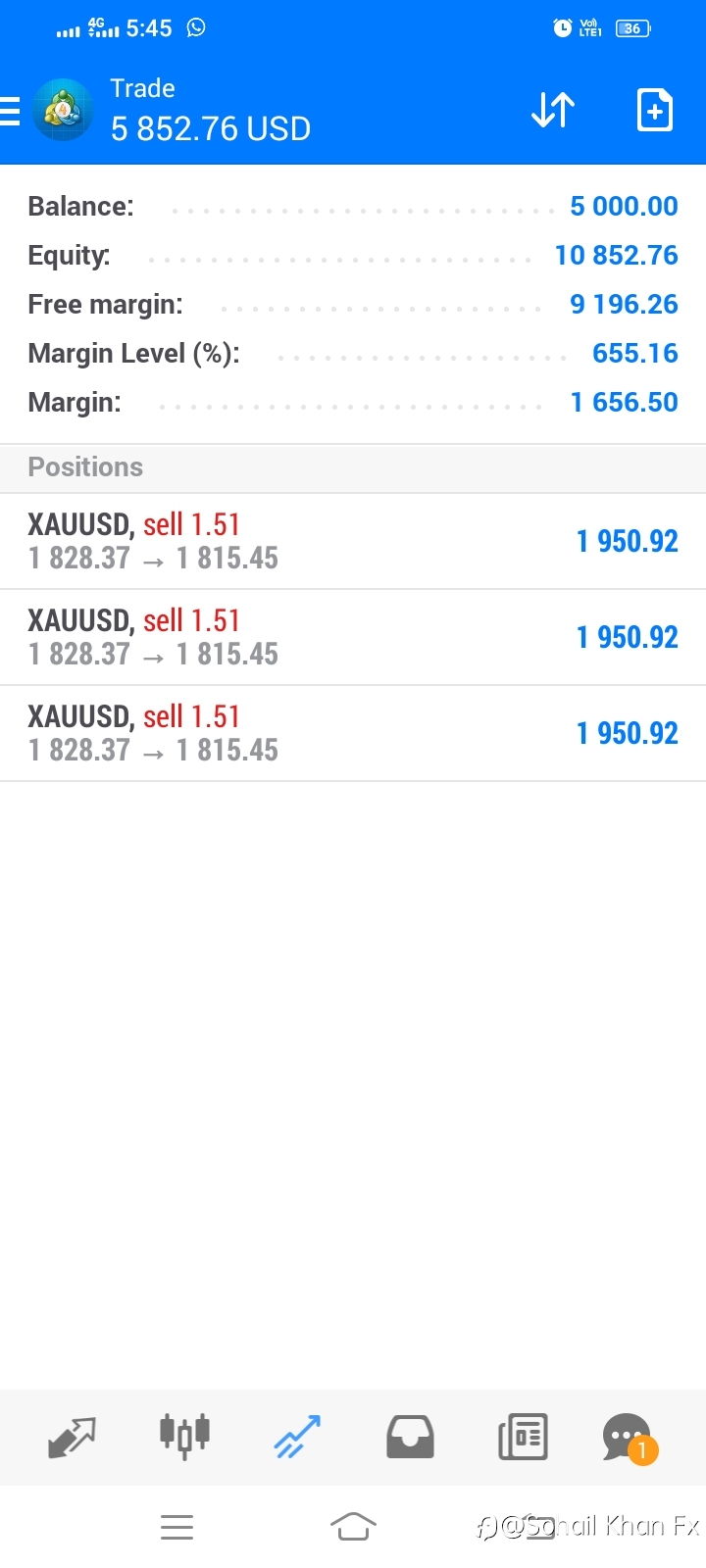Open the History inbox tab
The width and height of the screenshot is (706, 1568).
(x=410, y=1438)
